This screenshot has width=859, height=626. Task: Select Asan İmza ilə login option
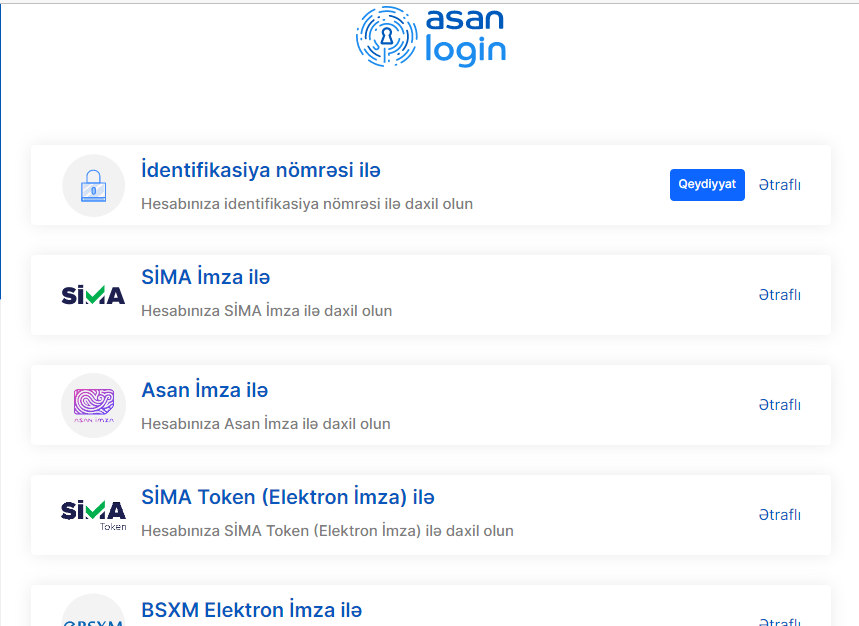(x=205, y=390)
